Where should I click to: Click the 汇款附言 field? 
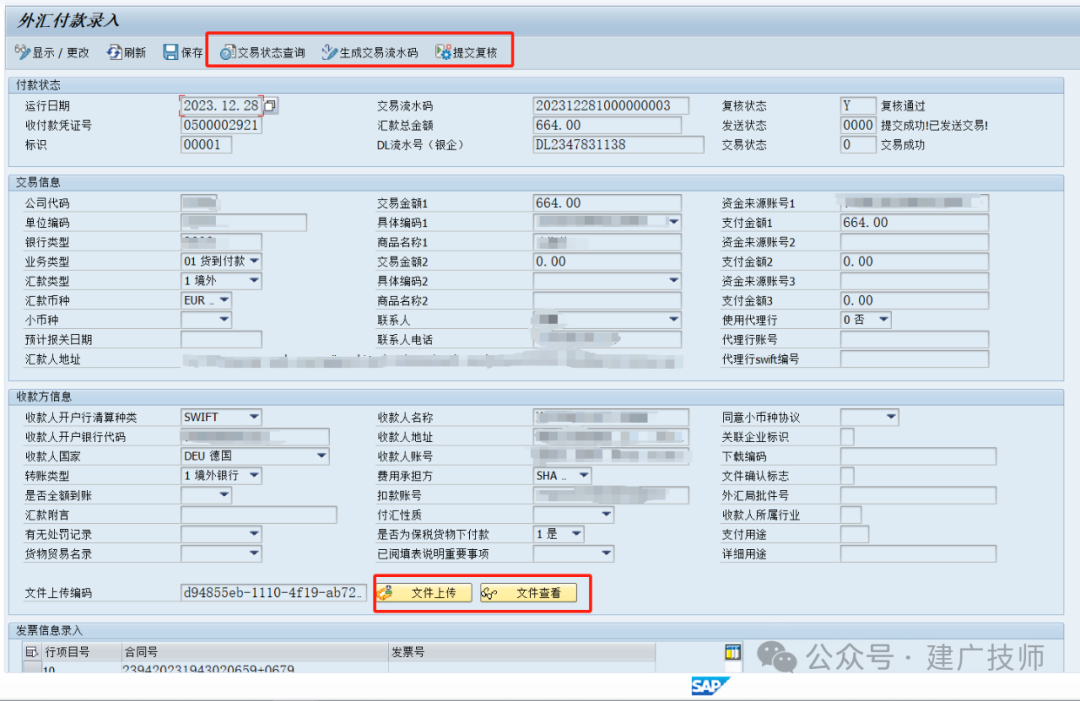pyautogui.click(x=258, y=515)
